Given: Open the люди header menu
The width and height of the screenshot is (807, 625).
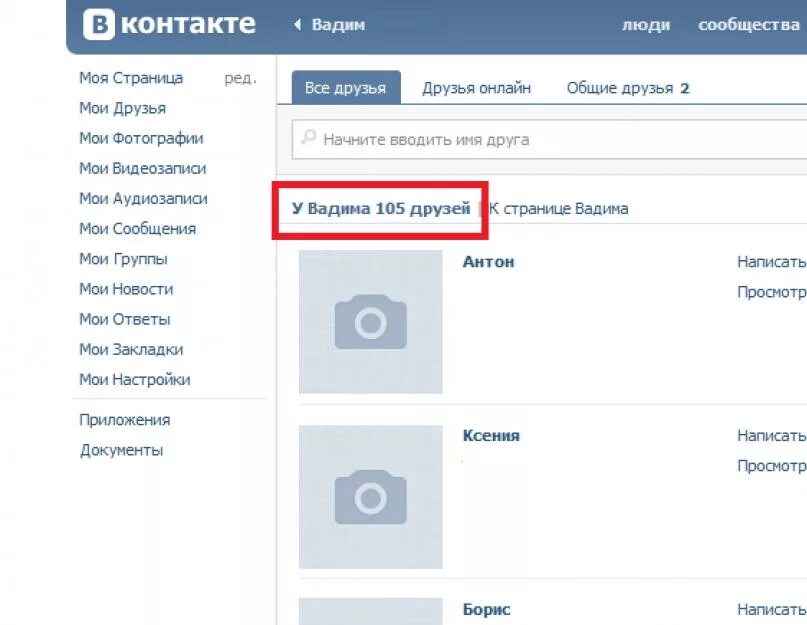Looking at the screenshot, I should [646, 24].
